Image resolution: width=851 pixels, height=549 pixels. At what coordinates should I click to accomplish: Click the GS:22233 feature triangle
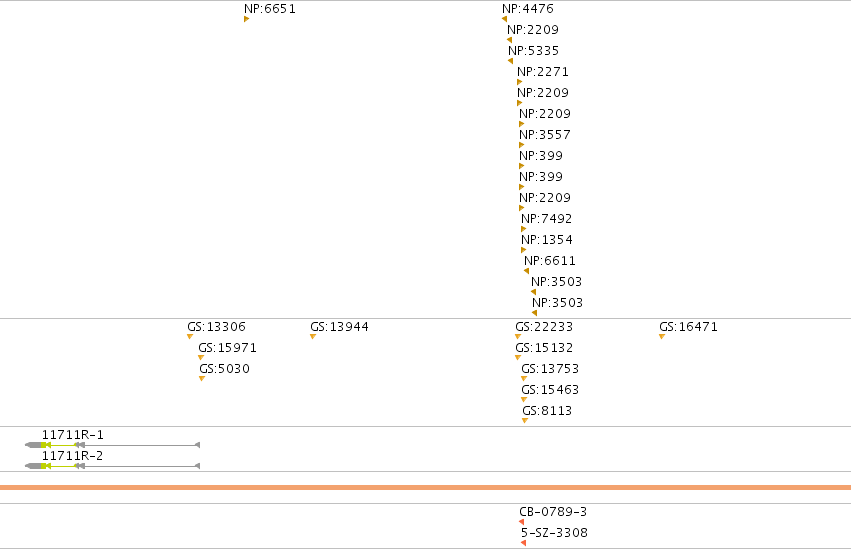pyautogui.click(x=518, y=337)
